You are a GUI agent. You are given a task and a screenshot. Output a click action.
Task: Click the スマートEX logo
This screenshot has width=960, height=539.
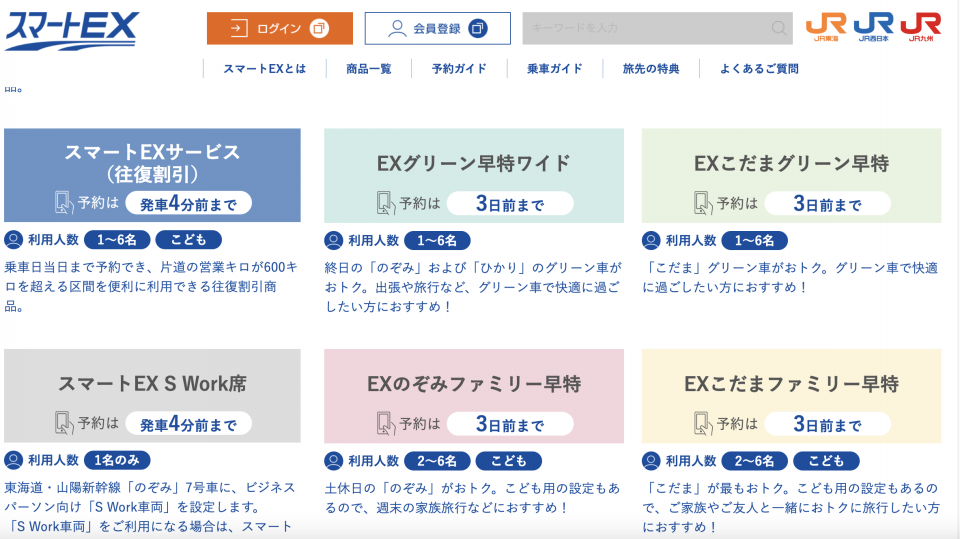pos(72,31)
